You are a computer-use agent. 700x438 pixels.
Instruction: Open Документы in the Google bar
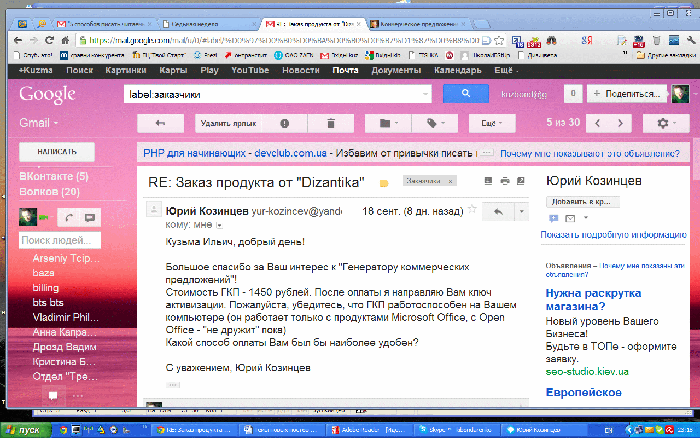pos(396,71)
